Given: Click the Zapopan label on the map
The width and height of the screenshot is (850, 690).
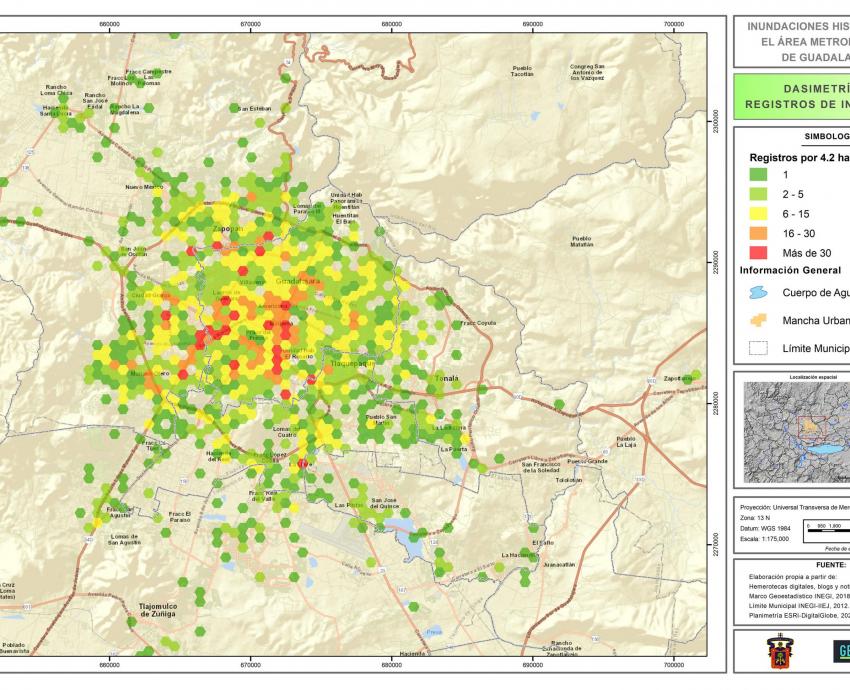Looking at the screenshot, I should point(228,229).
